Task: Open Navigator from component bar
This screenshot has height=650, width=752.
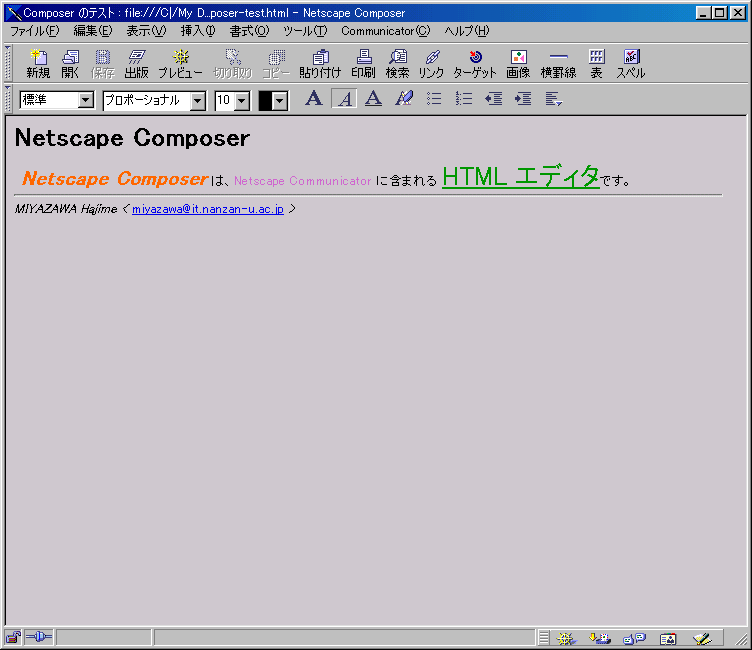Action: [x=566, y=638]
